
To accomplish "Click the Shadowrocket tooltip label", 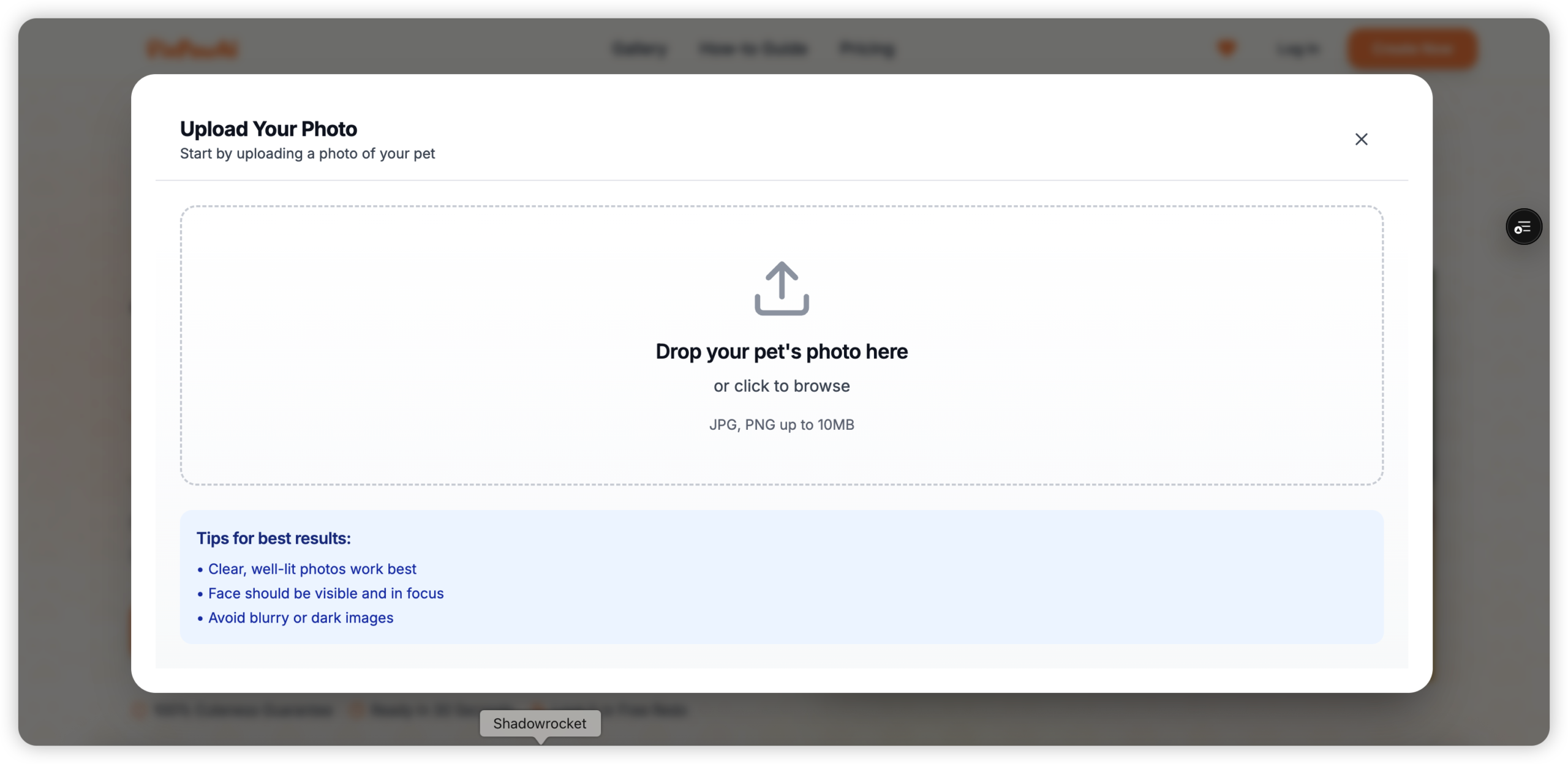I will click(x=540, y=724).
